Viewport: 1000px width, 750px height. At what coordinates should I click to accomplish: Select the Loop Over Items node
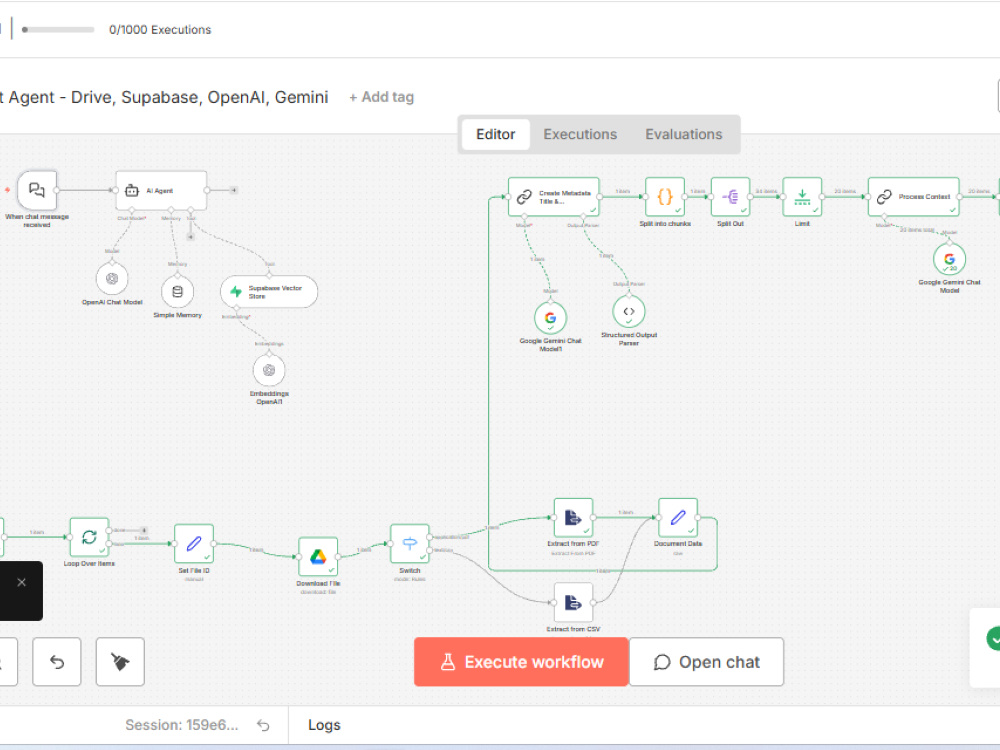point(89,537)
